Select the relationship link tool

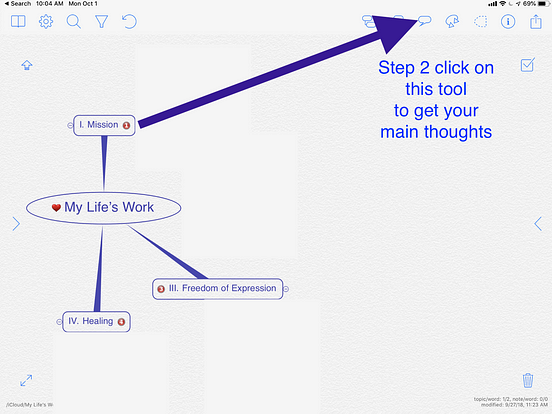452,21
